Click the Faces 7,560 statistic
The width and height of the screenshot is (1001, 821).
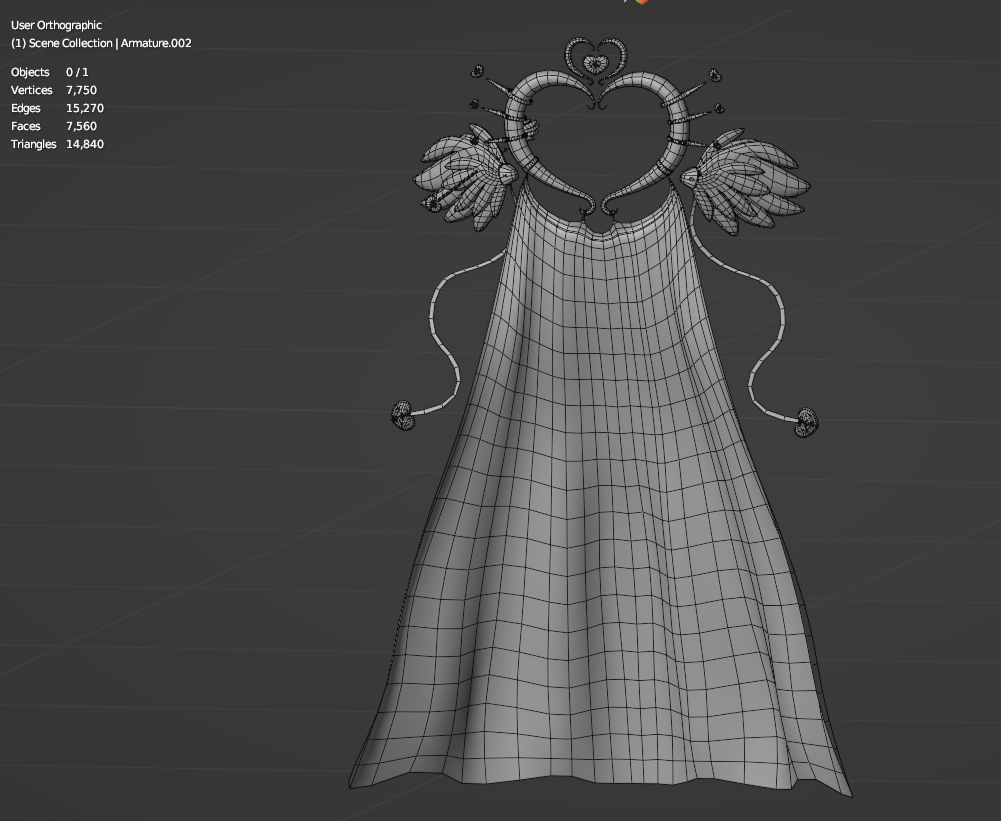[54, 126]
